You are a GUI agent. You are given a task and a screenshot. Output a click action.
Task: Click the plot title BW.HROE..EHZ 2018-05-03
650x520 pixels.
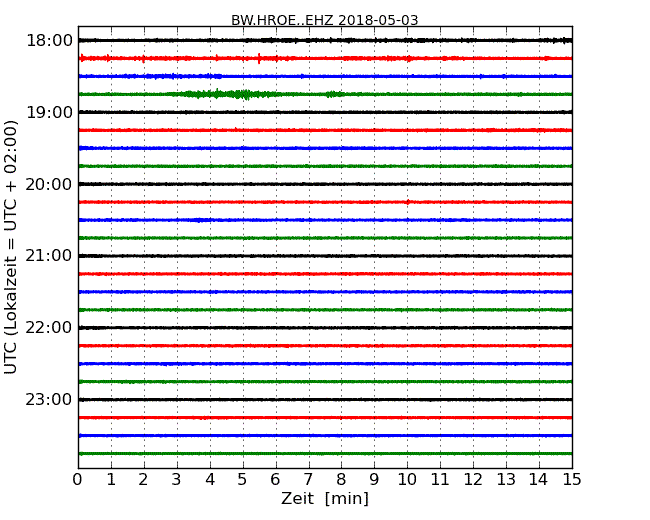click(325, 20)
